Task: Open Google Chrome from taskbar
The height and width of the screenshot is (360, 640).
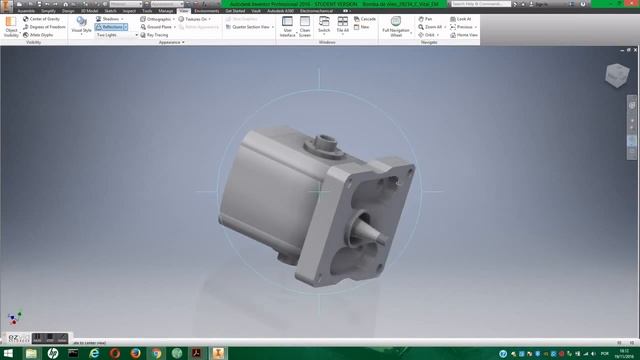Action: pyautogui.click(x=156, y=353)
